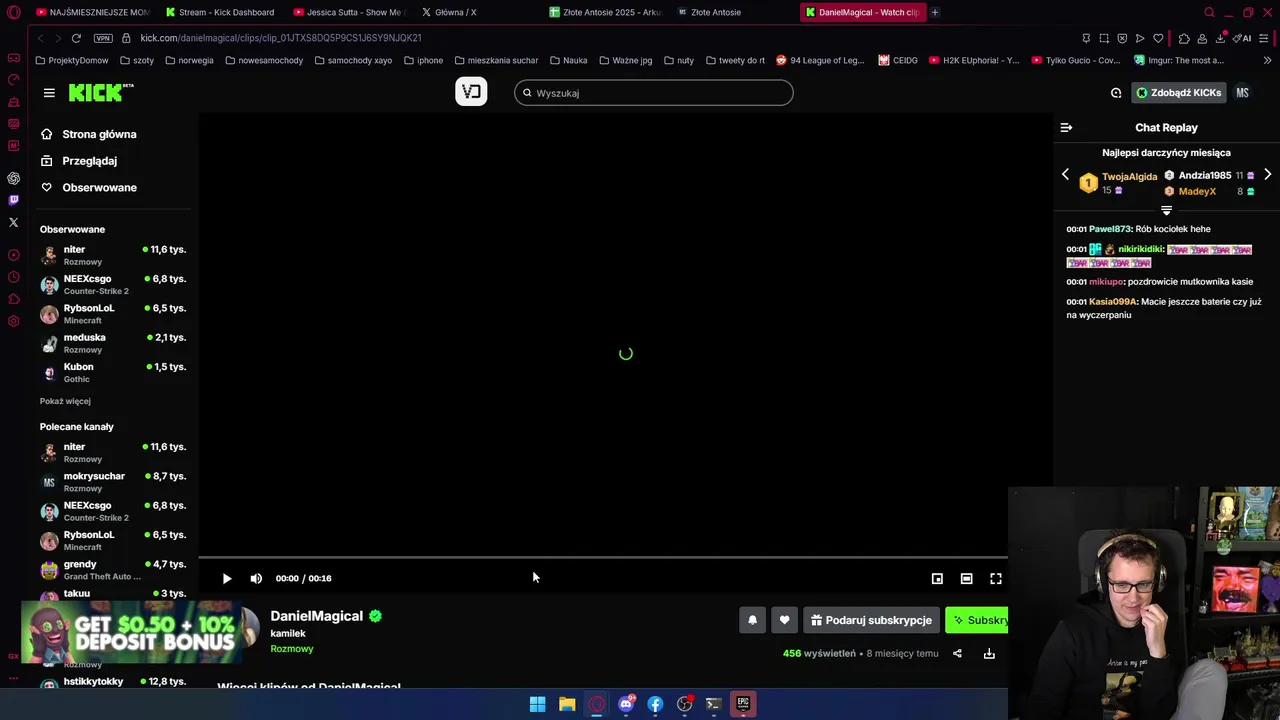
Task: Open mieszkania suchar bookmarks folder
Action: [x=496, y=60]
